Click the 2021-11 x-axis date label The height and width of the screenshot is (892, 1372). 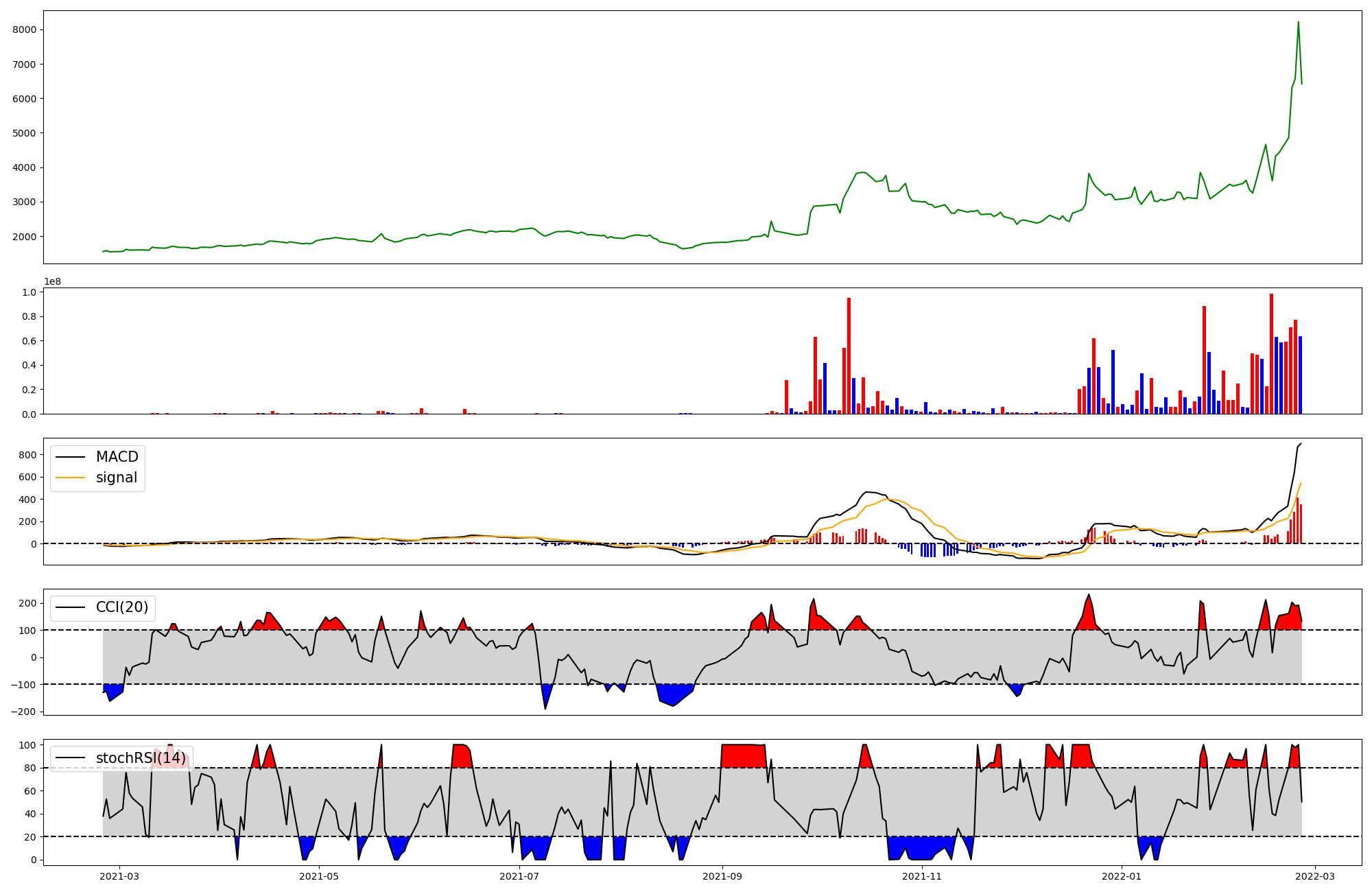pyautogui.click(x=922, y=876)
